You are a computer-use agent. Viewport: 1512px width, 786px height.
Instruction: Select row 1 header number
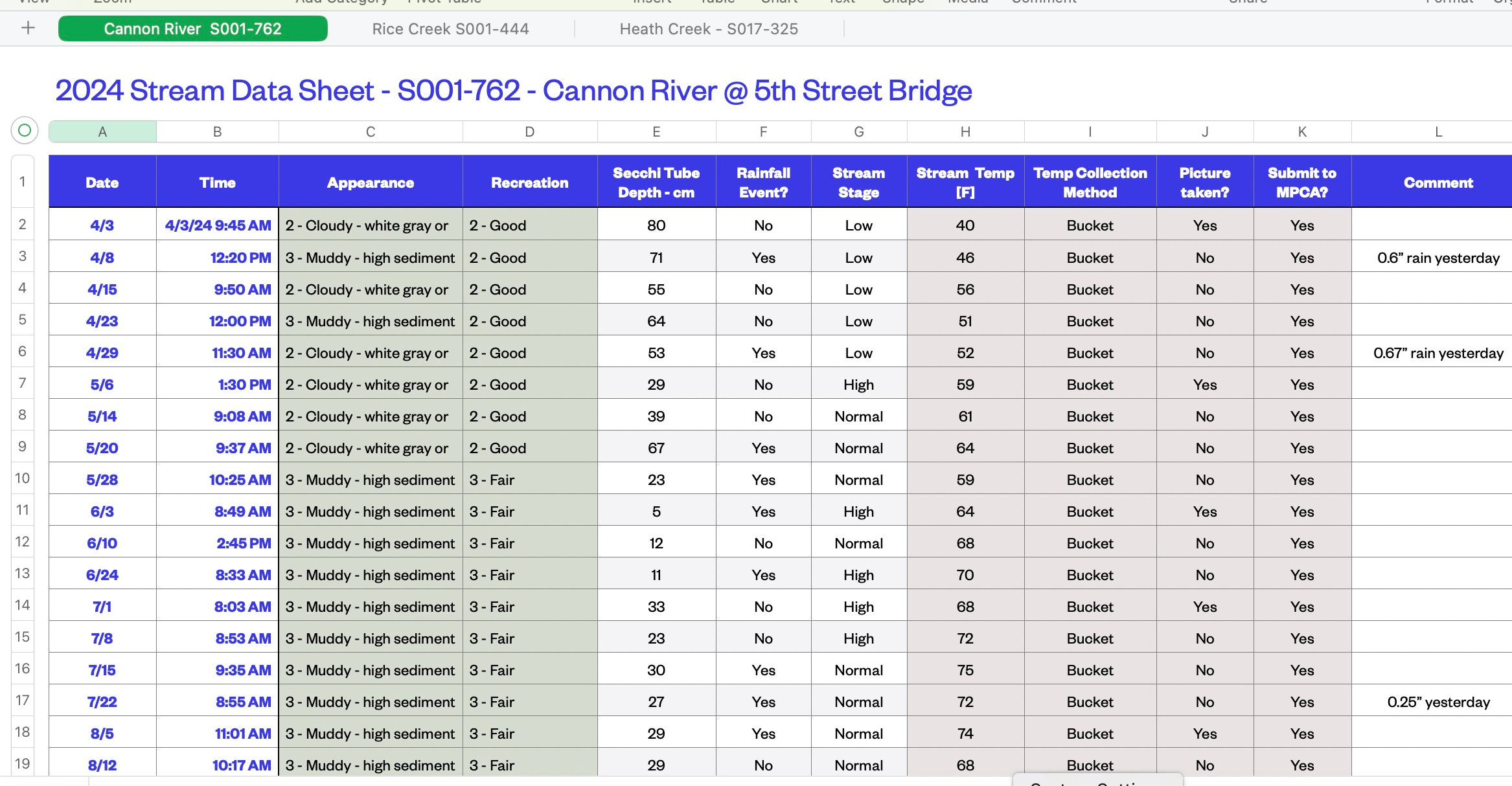pos(23,181)
